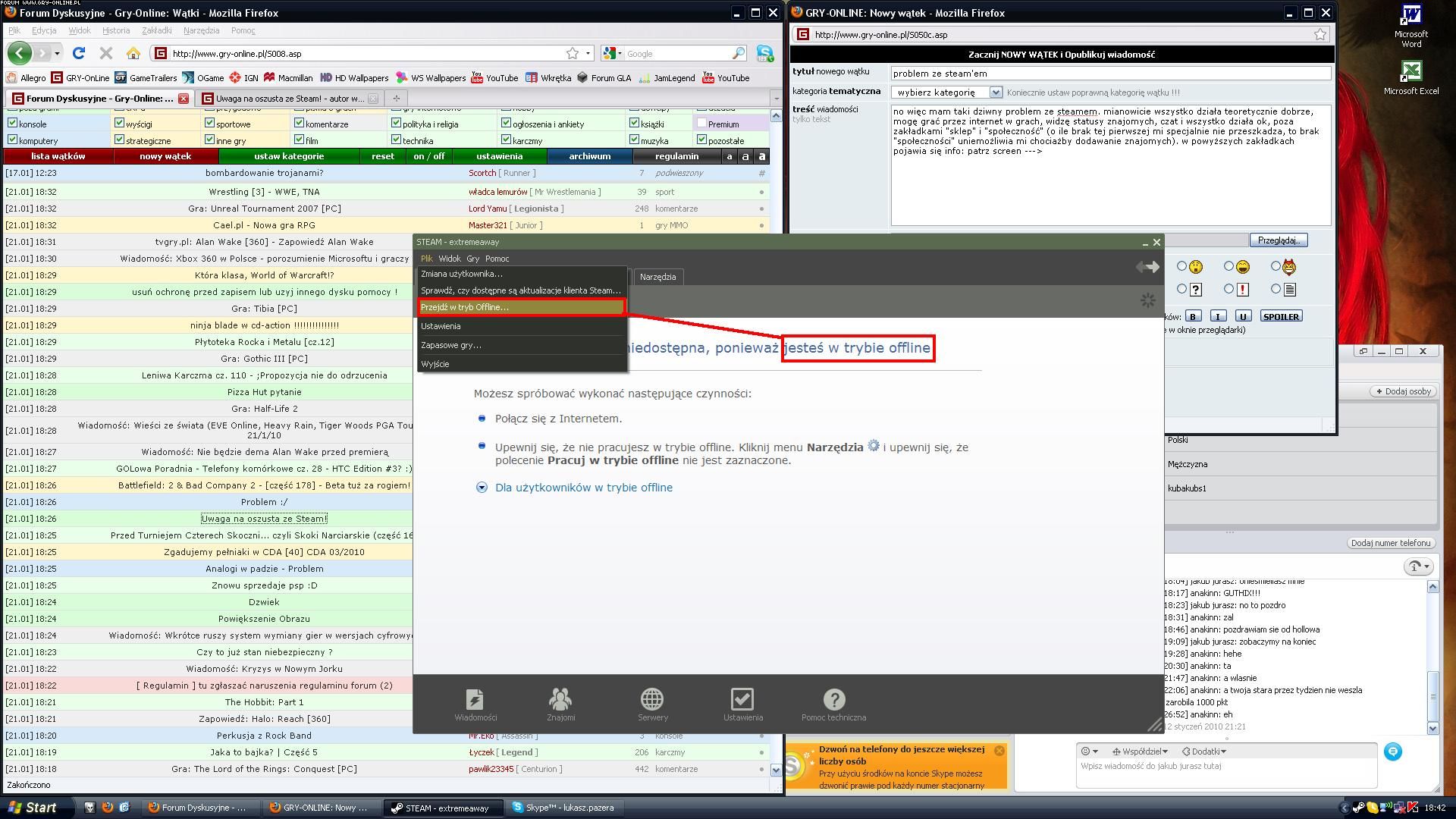Open the Allegro bookmark
Screen dimensions: 1456x819
[27, 77]
